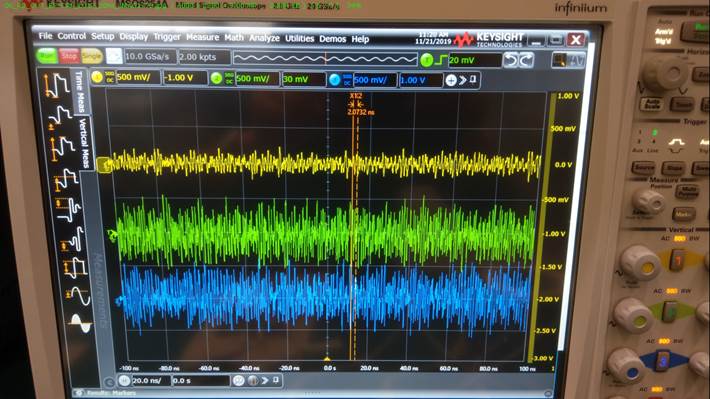Click the 20 mV trigger level field
This screenshot has width=710, height=399.
[475, 60]
